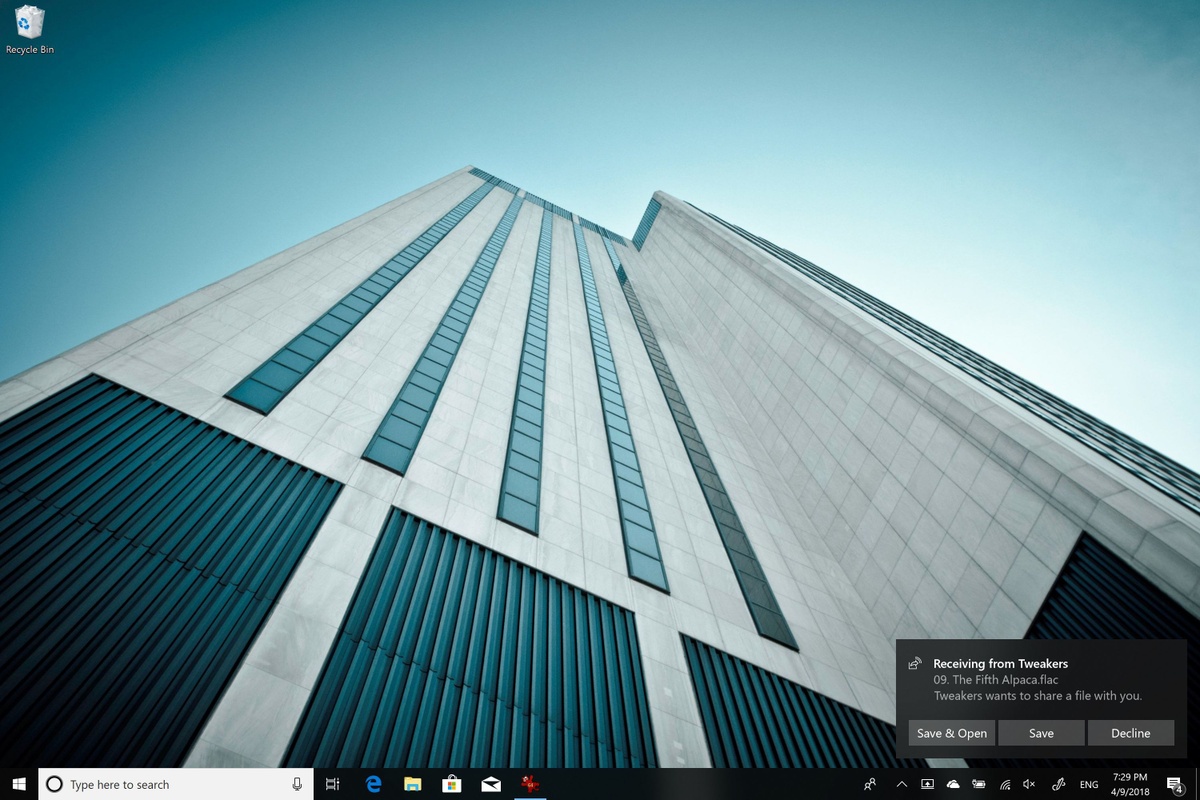
Task: Click the ENG language indicator
Action: click(x=1089, y=785)
